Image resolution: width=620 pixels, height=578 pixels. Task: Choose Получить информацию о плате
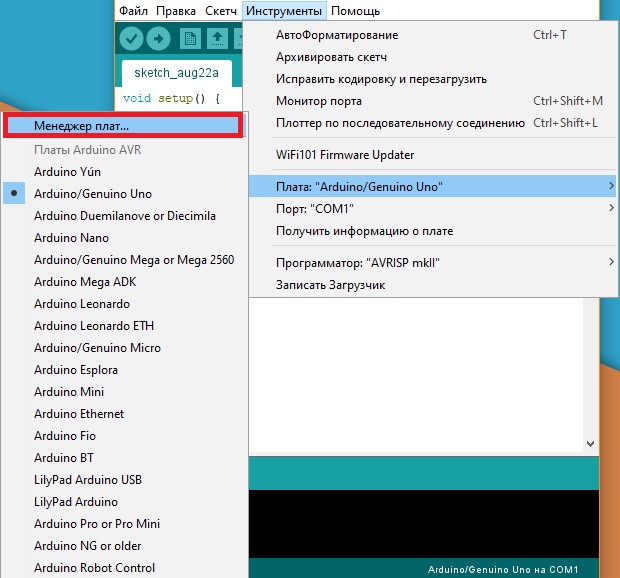coord(432,230)
